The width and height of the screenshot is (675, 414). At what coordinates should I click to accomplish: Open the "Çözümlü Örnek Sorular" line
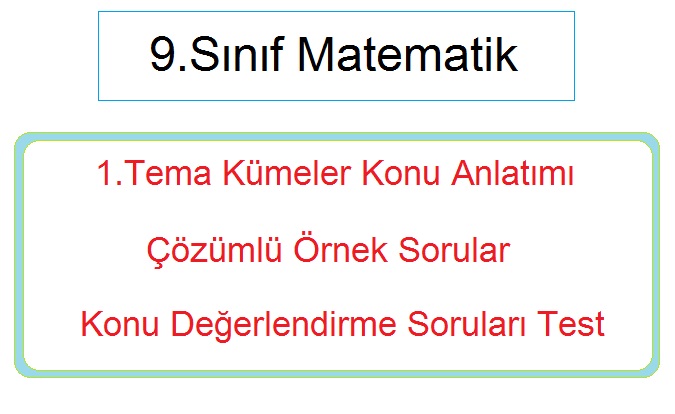tap(328, 251)
